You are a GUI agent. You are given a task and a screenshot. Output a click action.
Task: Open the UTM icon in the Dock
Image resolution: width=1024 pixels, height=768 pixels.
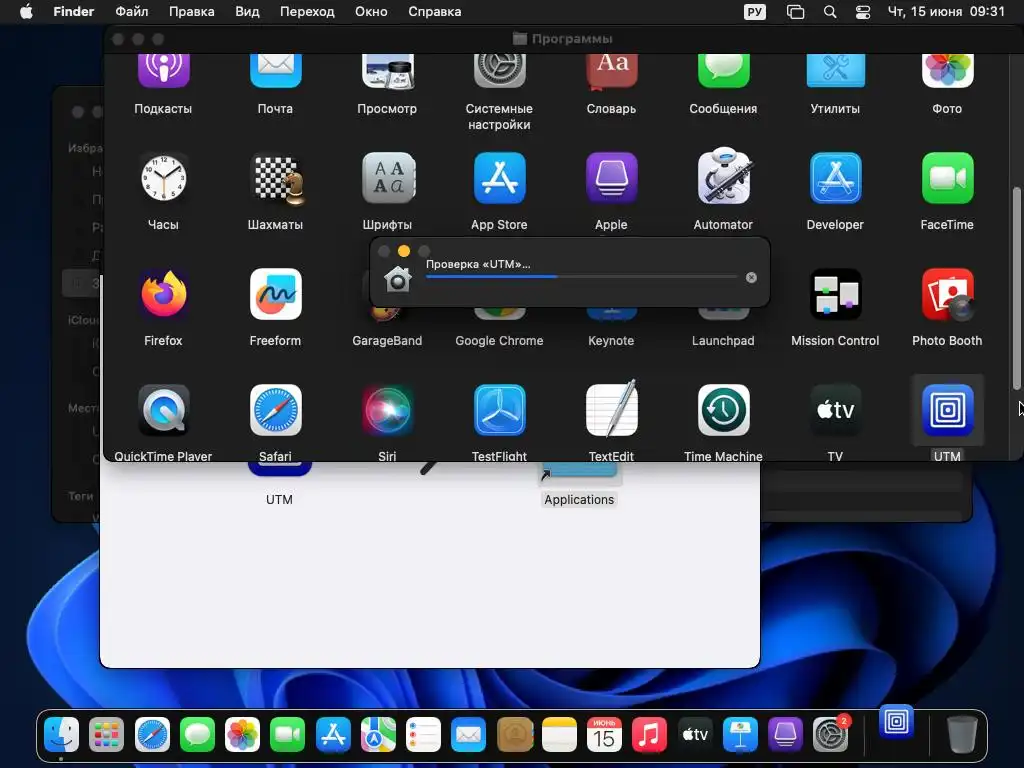click(896, 721)
